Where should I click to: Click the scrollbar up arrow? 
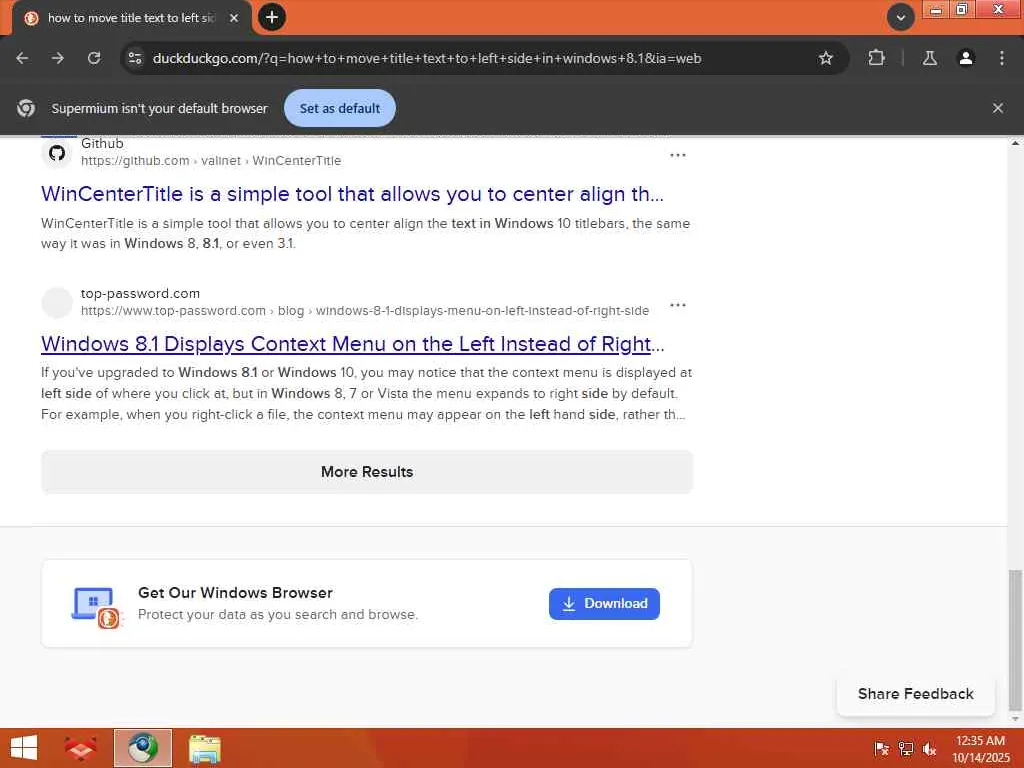1015,142
